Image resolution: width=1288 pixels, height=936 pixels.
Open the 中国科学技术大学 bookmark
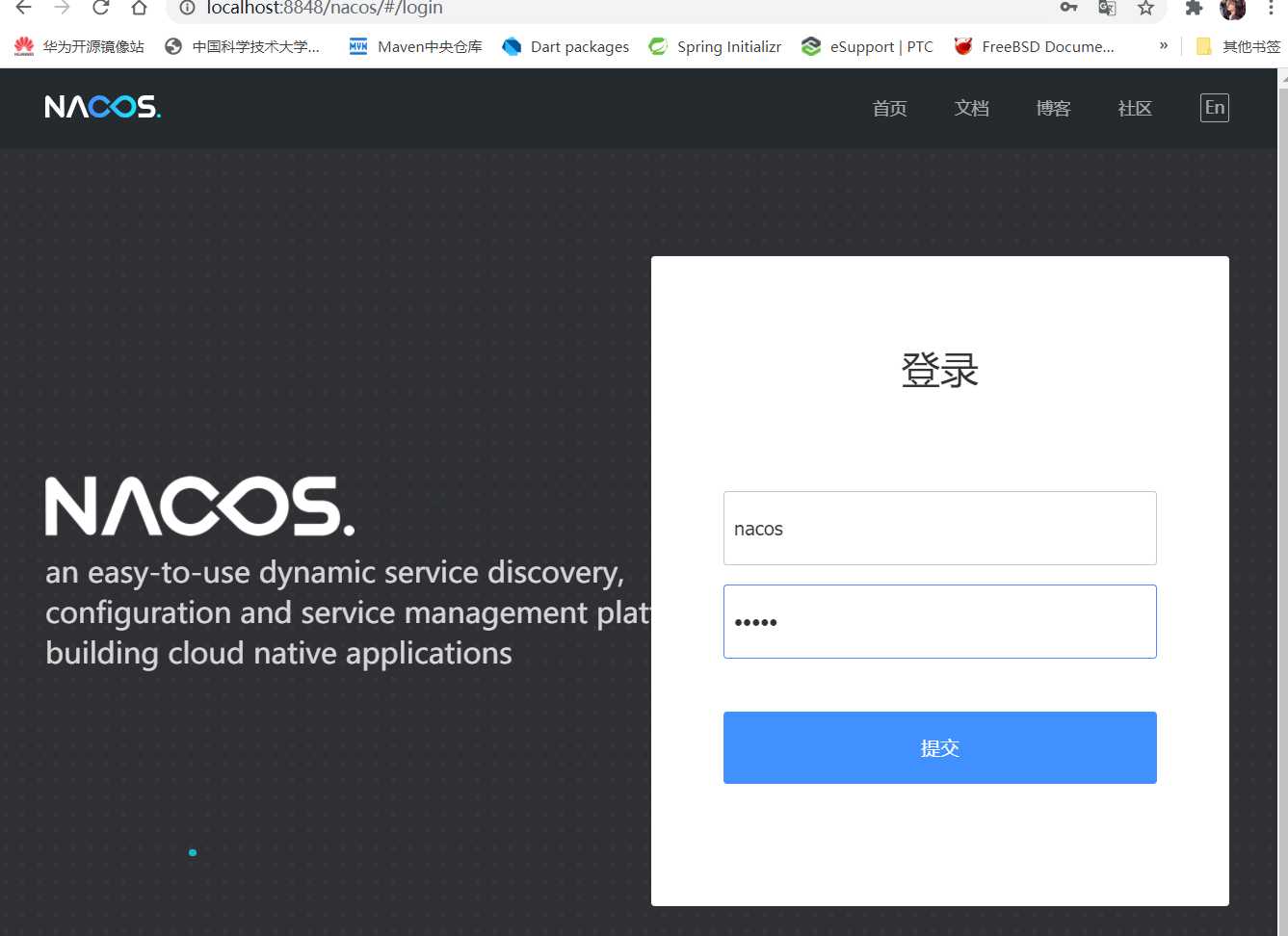pos(243,46)
